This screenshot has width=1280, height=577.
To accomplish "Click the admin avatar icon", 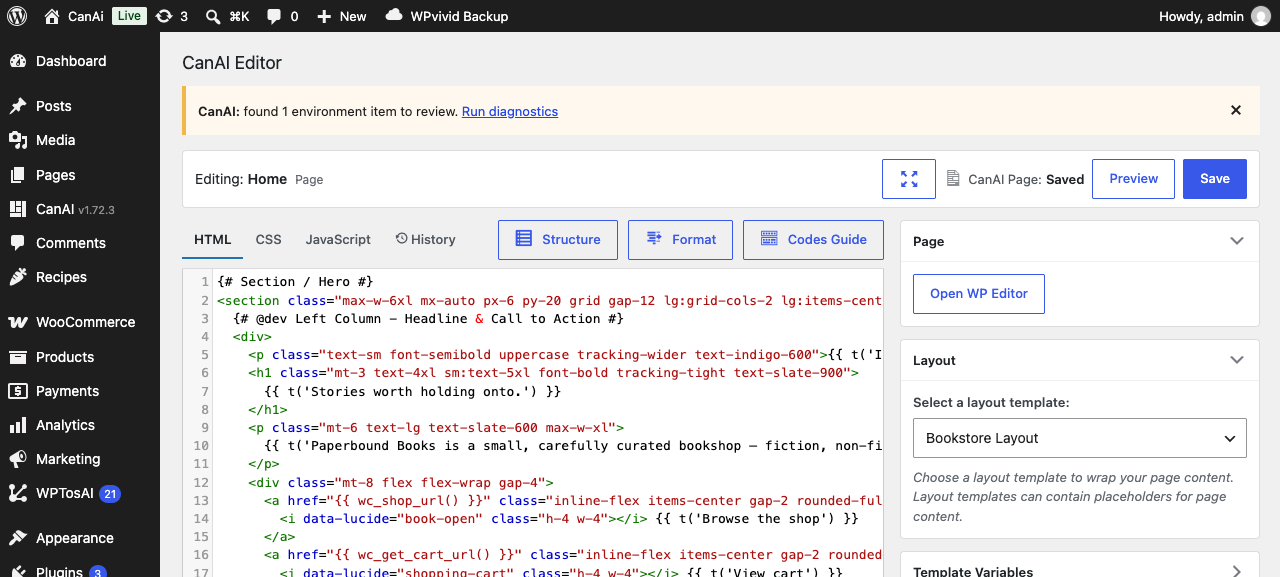I will pyautogui.click(x=1261, y=16).
